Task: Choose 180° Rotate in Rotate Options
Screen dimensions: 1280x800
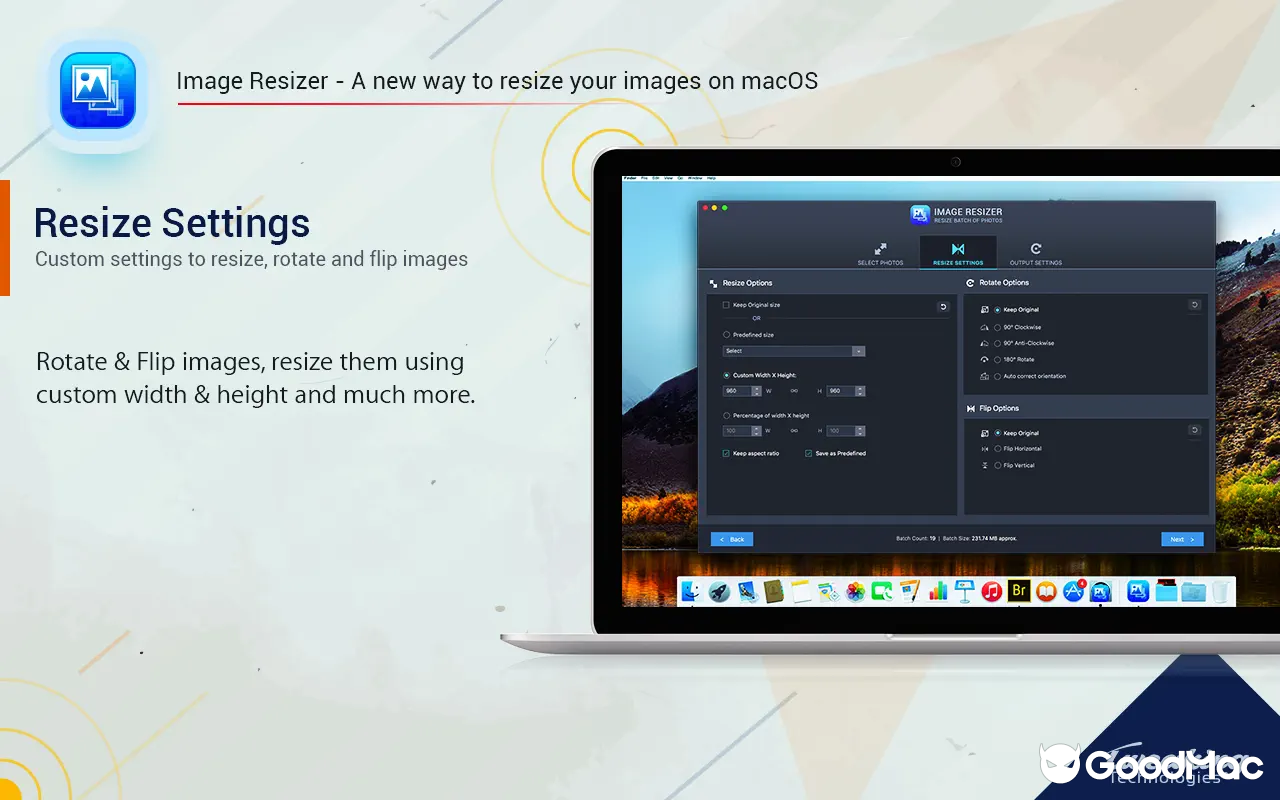Action: click(996, 360)
